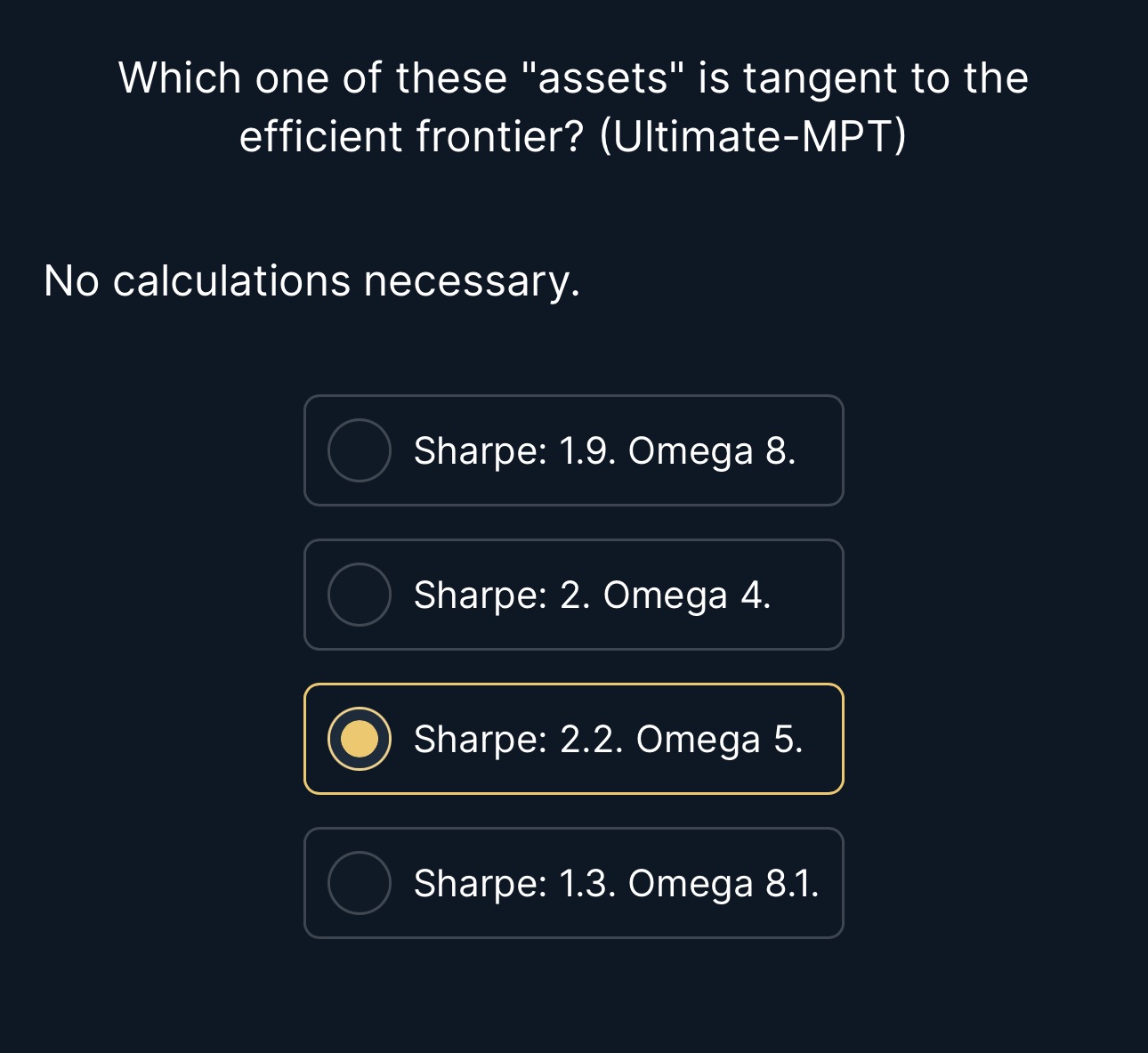Screen dimensions: 1148x1053
Task: Select the "Sharpe: 1.9. Omega 8." option
Action: click(574, 451)
